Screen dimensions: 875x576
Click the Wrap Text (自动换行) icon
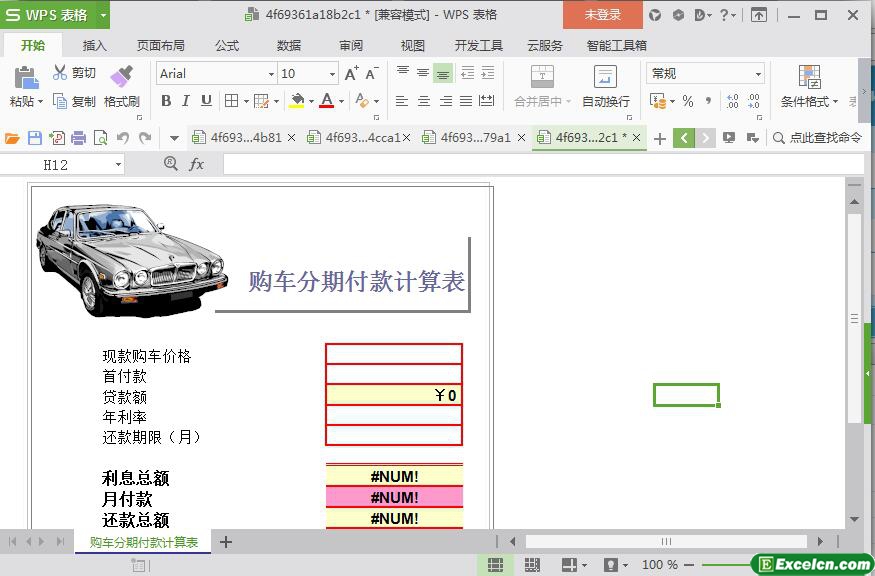click(605, 78)
